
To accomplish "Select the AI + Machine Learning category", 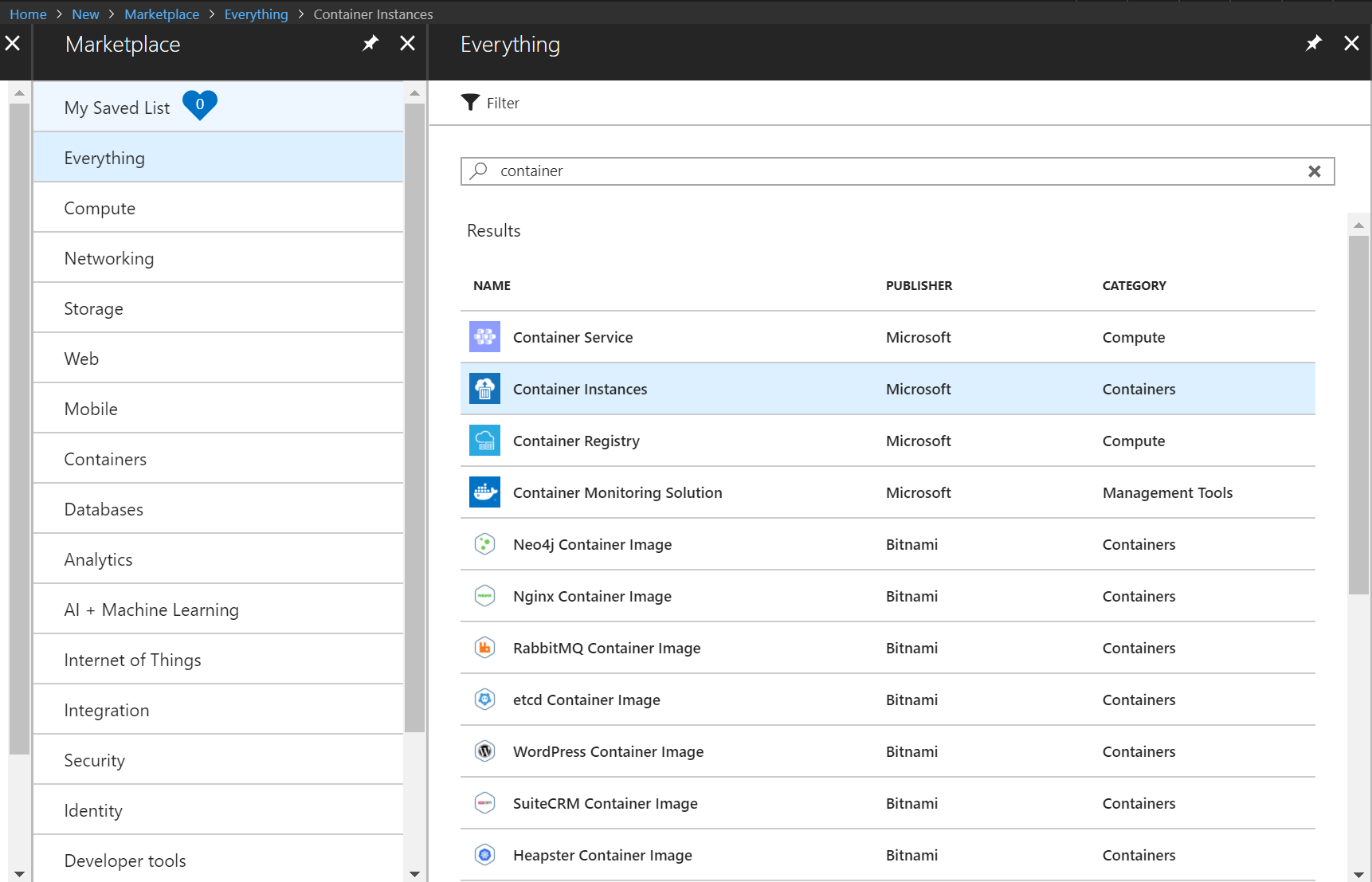I will pyautogui.click(x=151, y=610).
